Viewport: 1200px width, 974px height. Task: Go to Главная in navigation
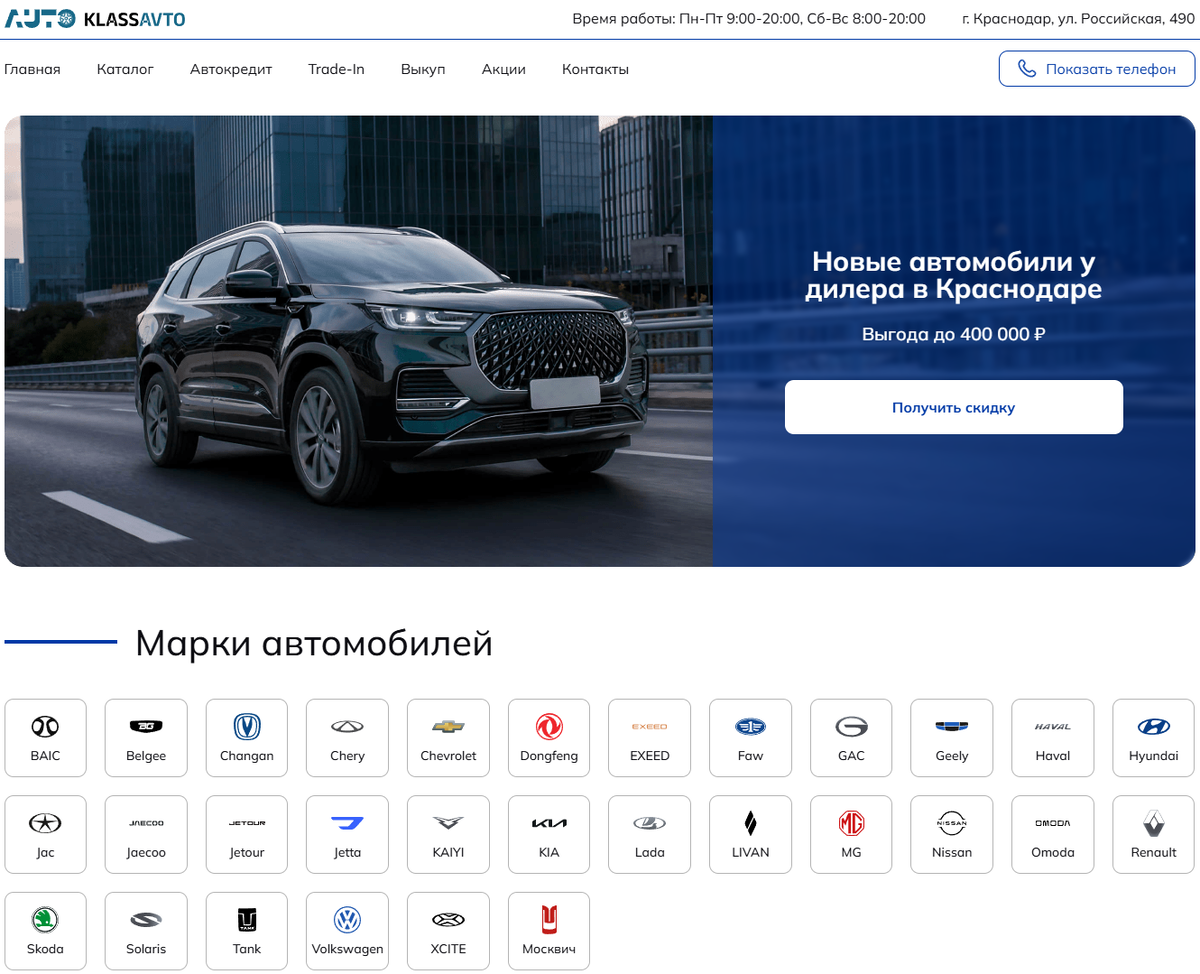tap(32, 69)
